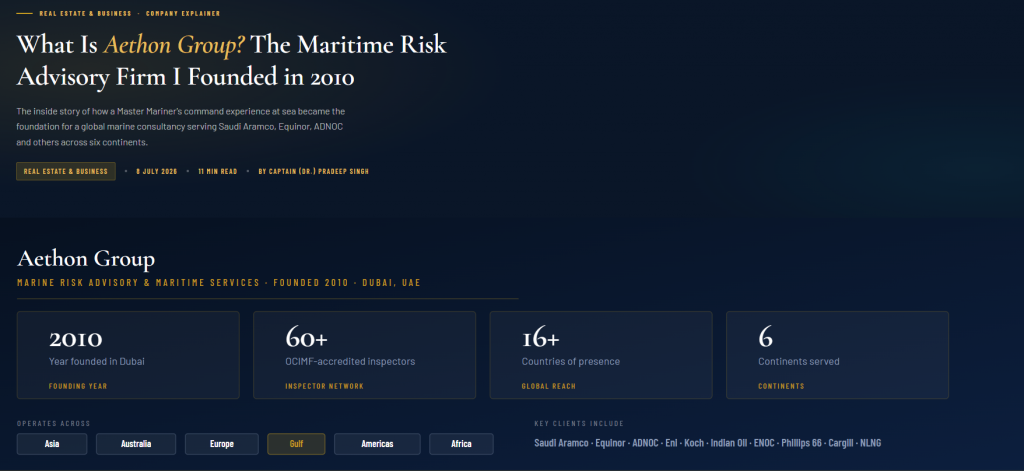Select the Asia region chip
Screen dimensions: 1024x471
pos(52,444)
